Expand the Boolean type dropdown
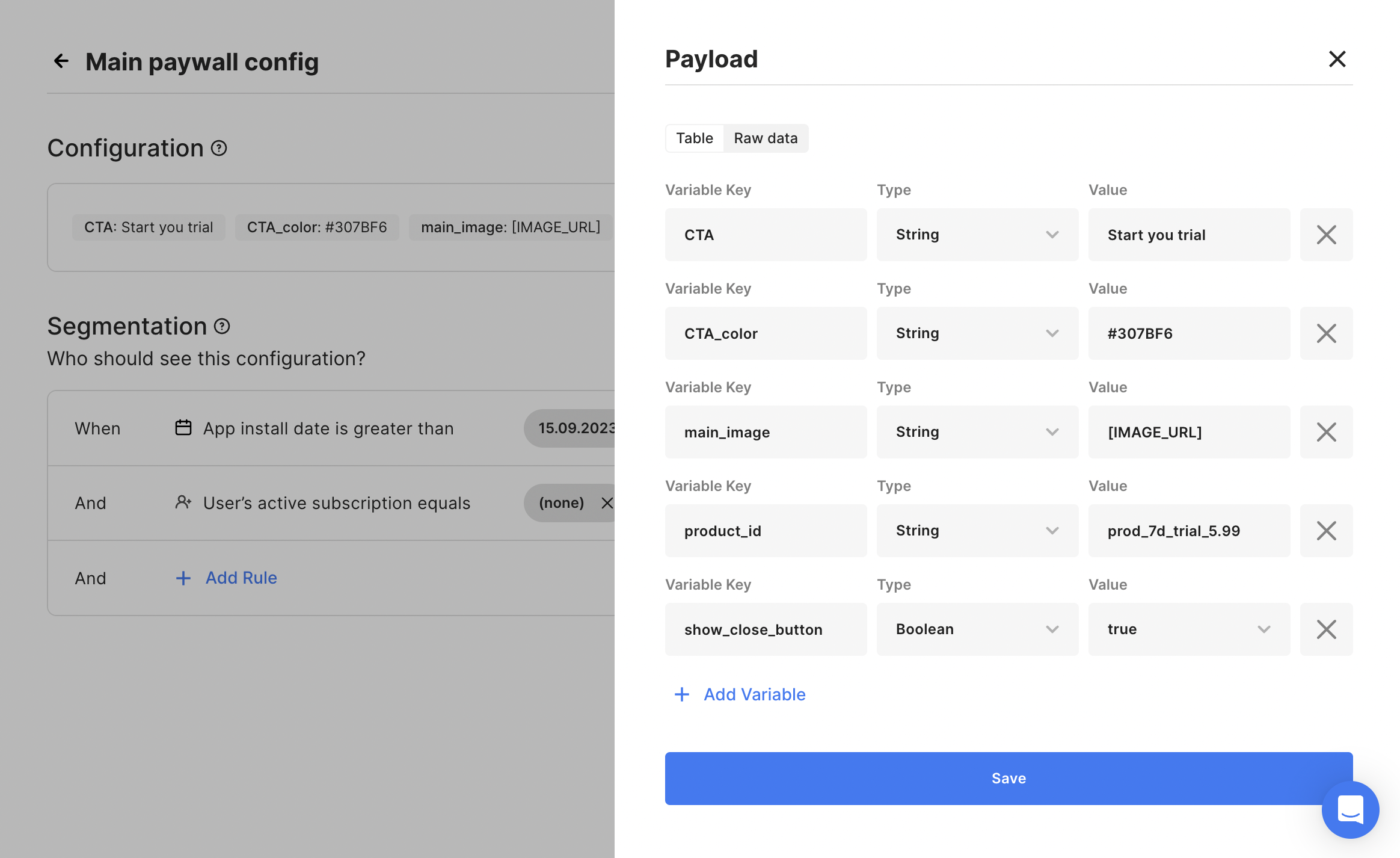This screenshot has width=1400, height=858. 977,629
